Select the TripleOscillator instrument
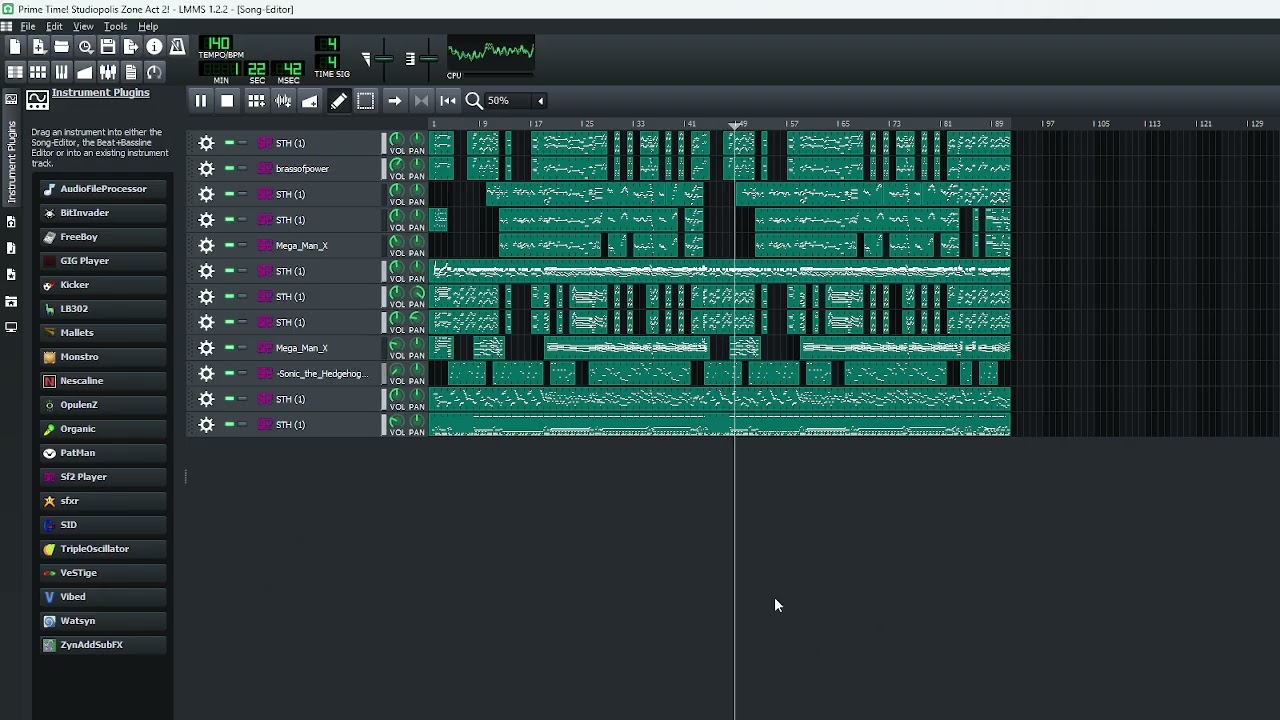The width and height of the screenshot is (1280, 720). coord(104,549)
